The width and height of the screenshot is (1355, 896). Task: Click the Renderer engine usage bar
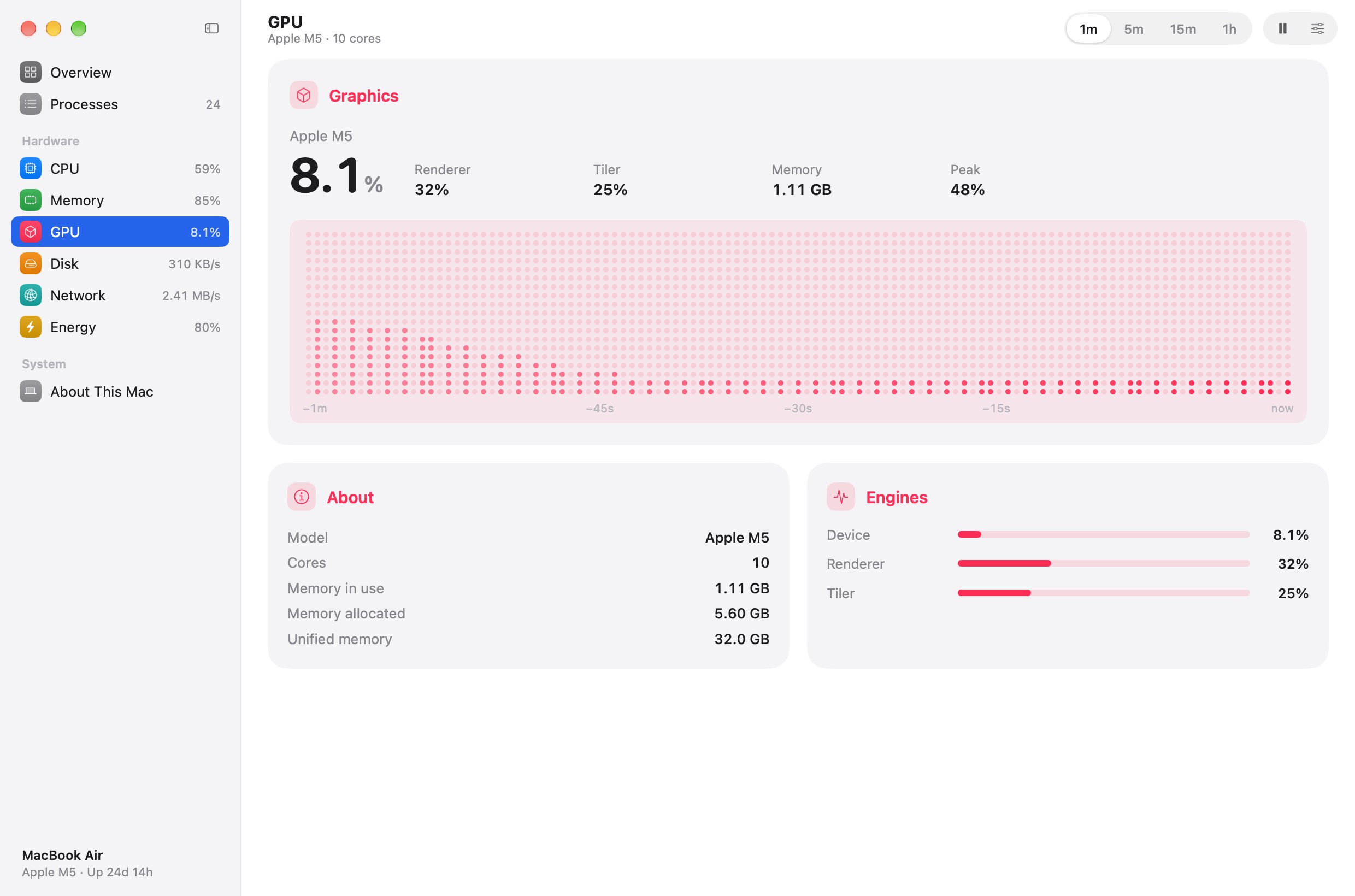(1103, 563)
